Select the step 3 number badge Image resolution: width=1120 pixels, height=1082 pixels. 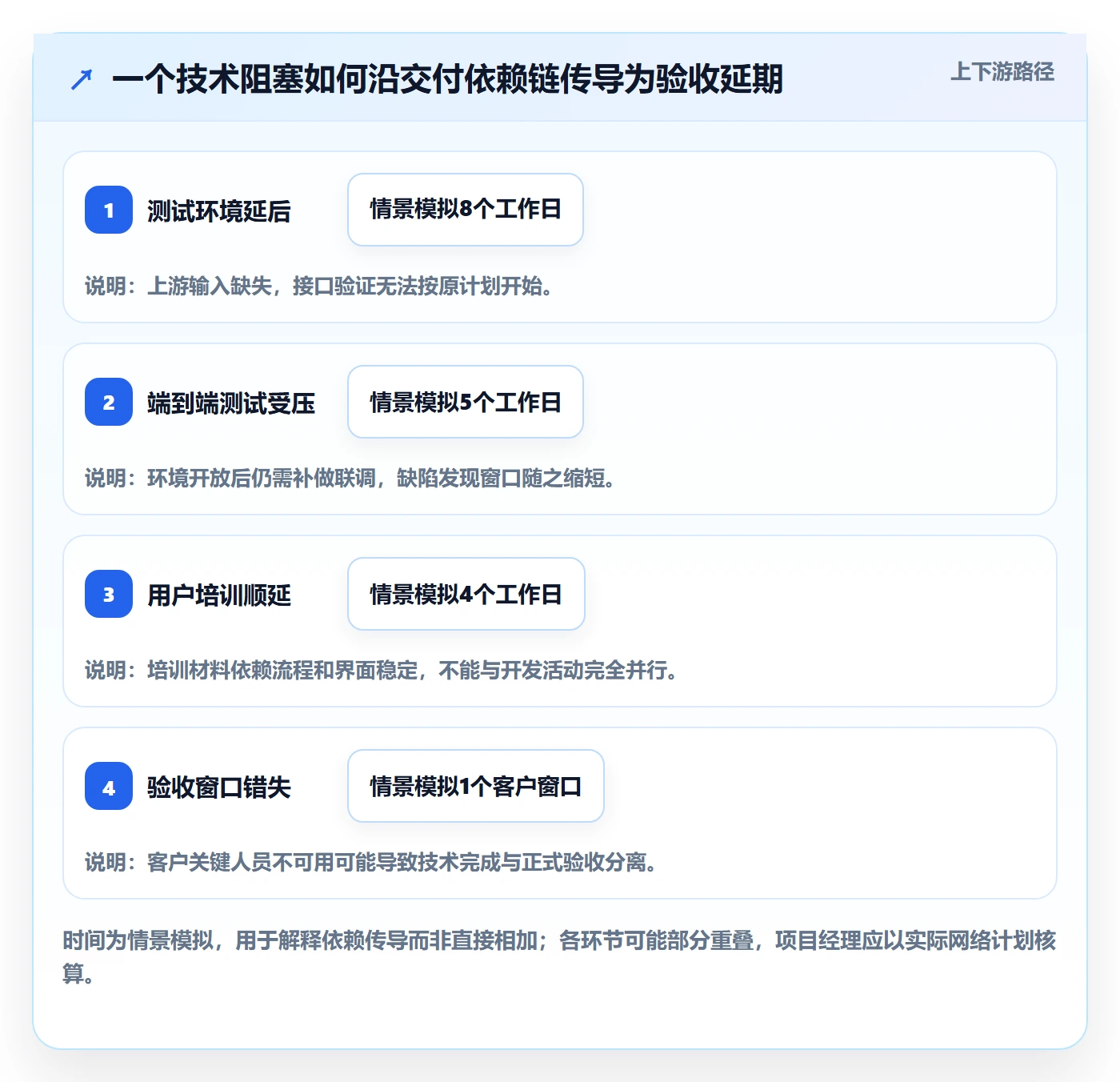(x=109, y=594)
